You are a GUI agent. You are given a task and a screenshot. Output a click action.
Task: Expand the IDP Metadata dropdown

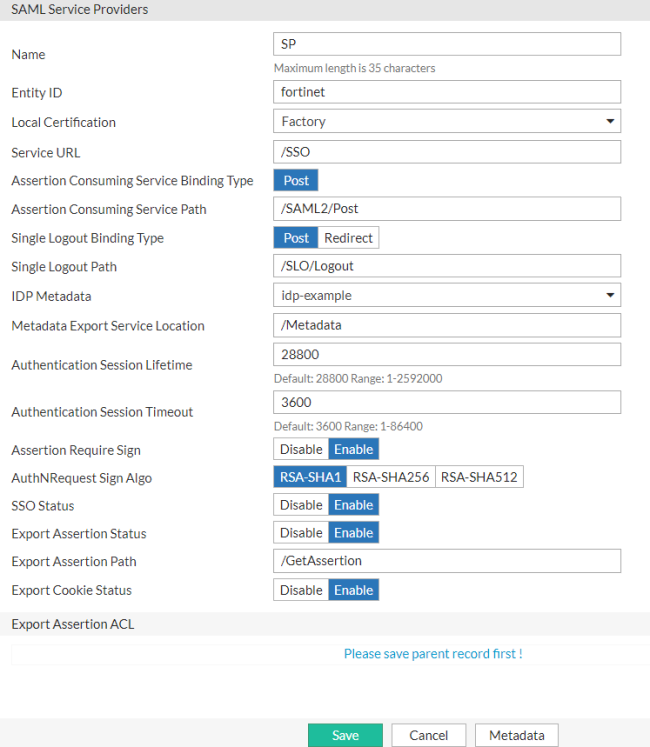(x=446, y=296)
